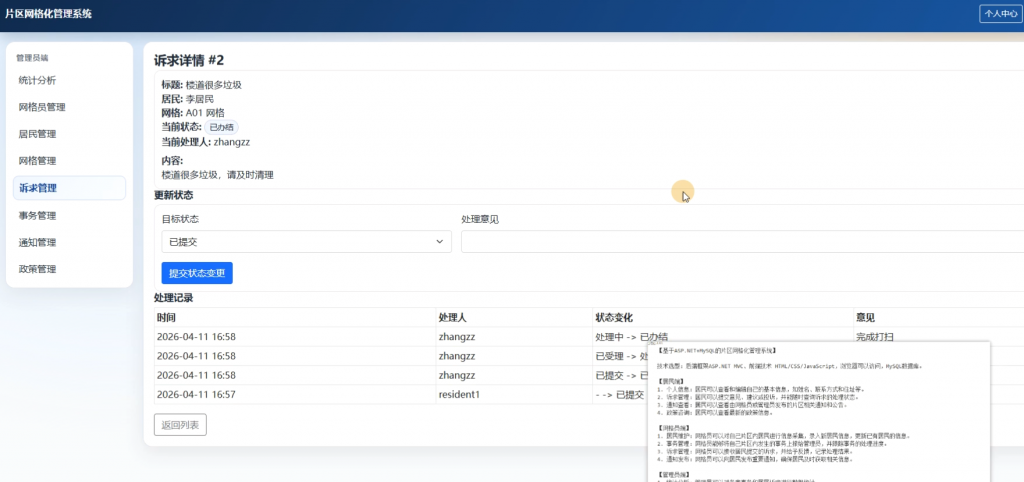Image resolution: width=1024 pixels, height=482 pixels.
Task: Click 诉求详情 #2 heading
Action: coord(189,61)
